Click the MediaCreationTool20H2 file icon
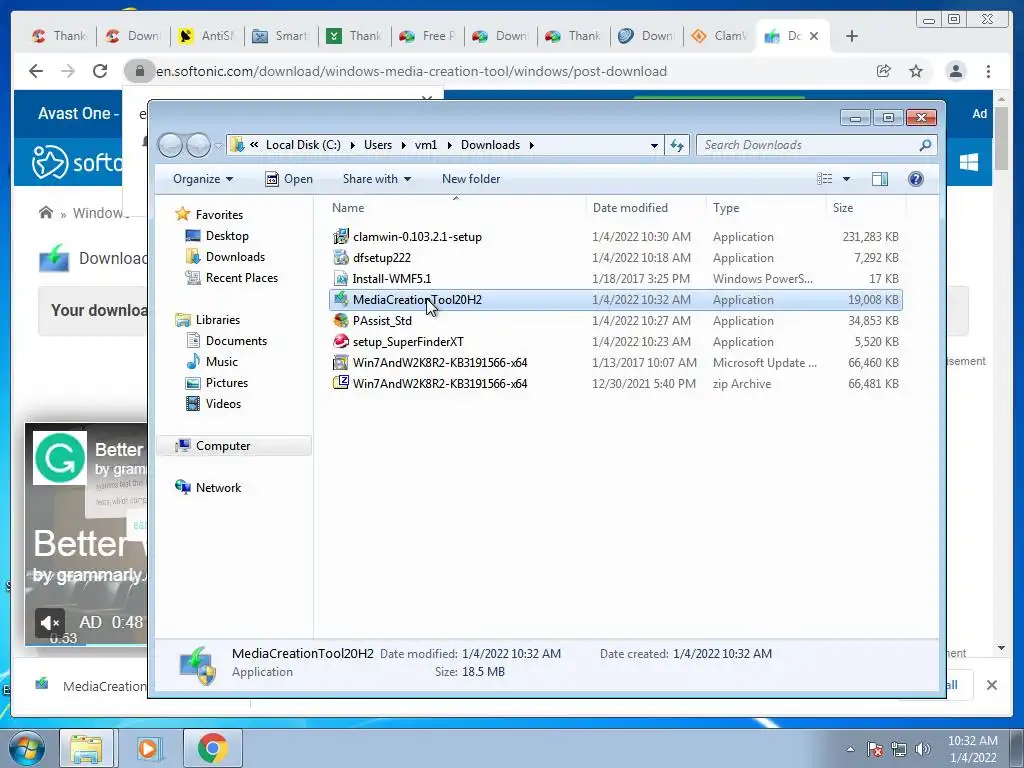The image size is (1024, 768). click(341, 299)
